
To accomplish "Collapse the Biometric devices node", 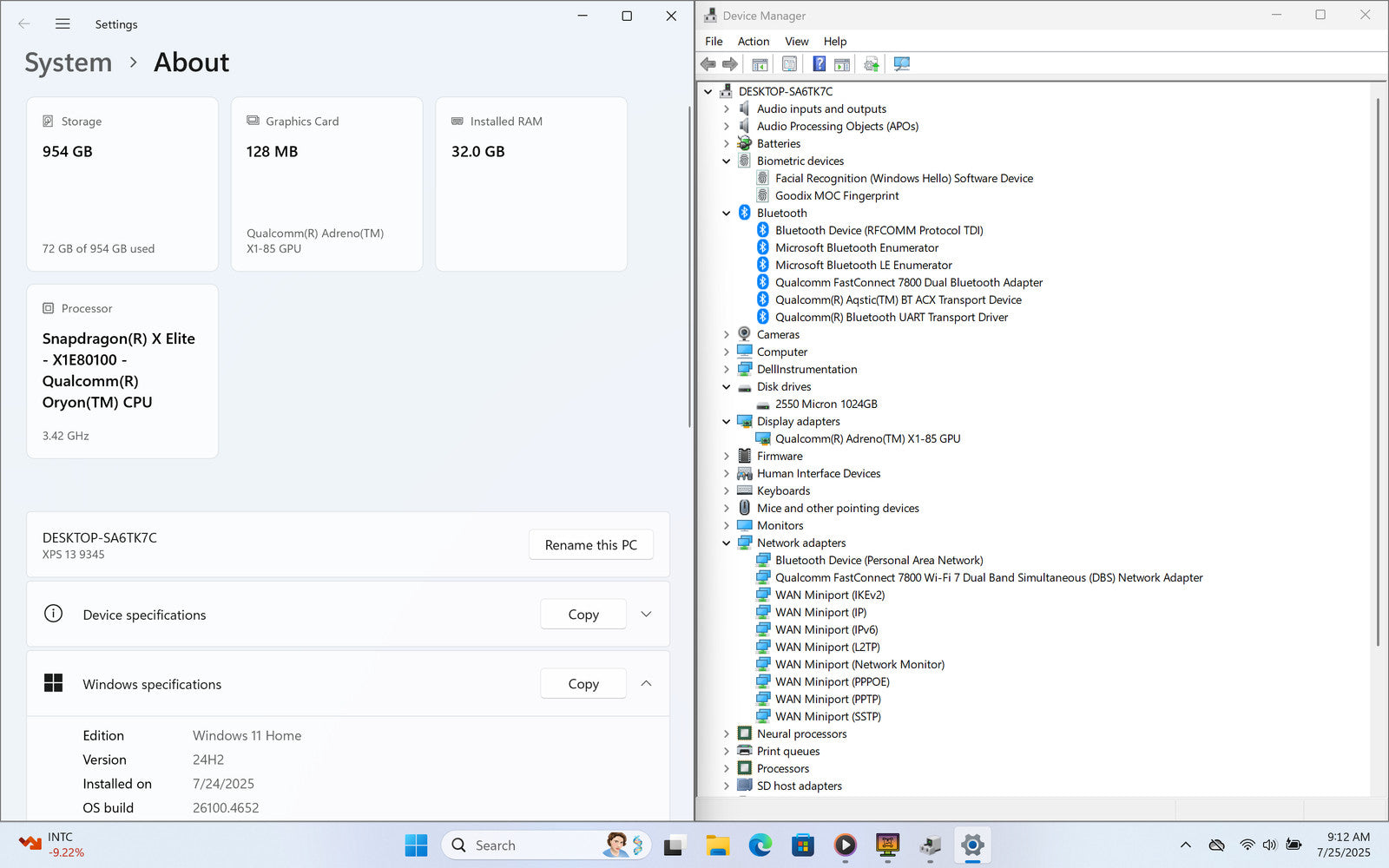I will coord(727,161).
